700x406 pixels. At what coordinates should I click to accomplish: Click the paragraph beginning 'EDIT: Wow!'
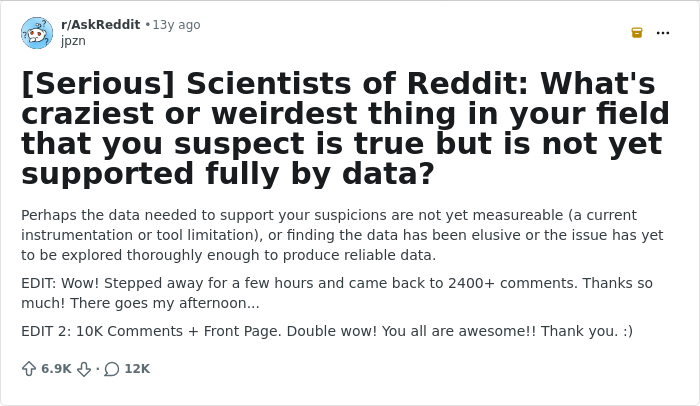[336, 293]
